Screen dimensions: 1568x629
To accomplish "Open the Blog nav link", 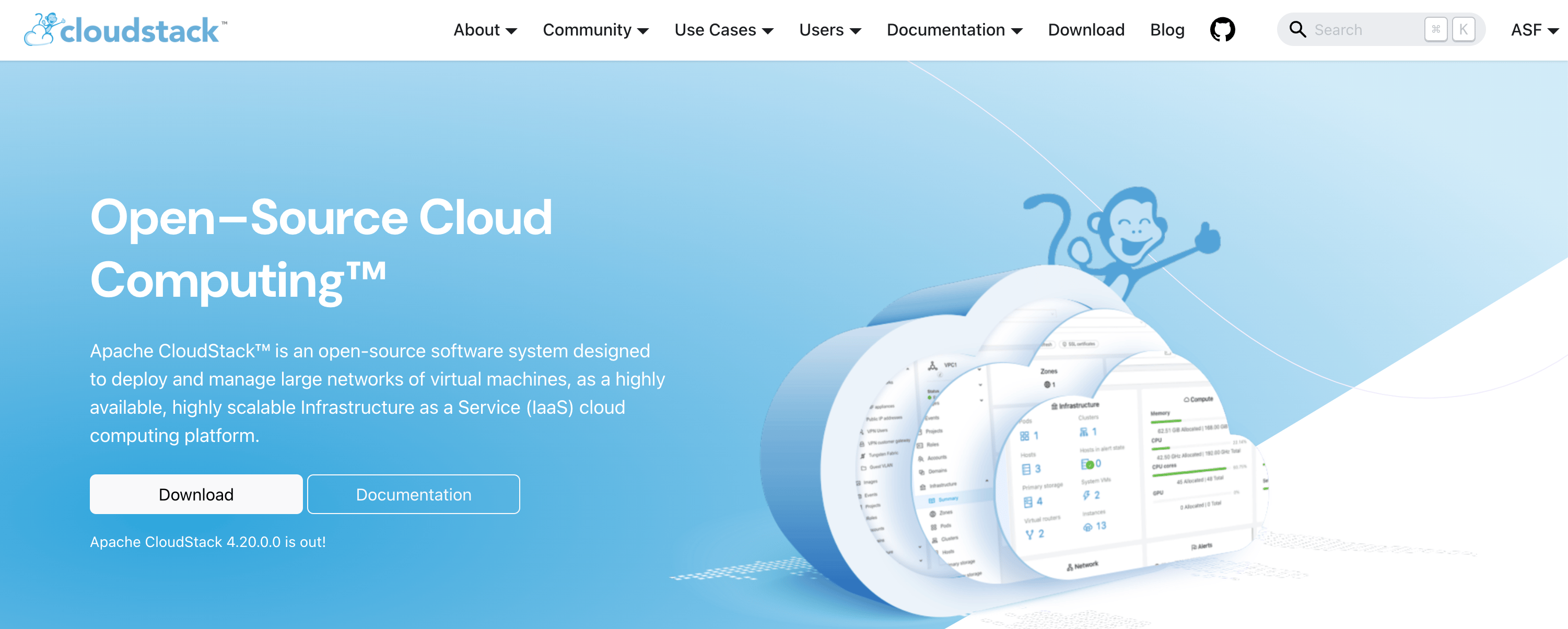I will (x=1167, y=30).
